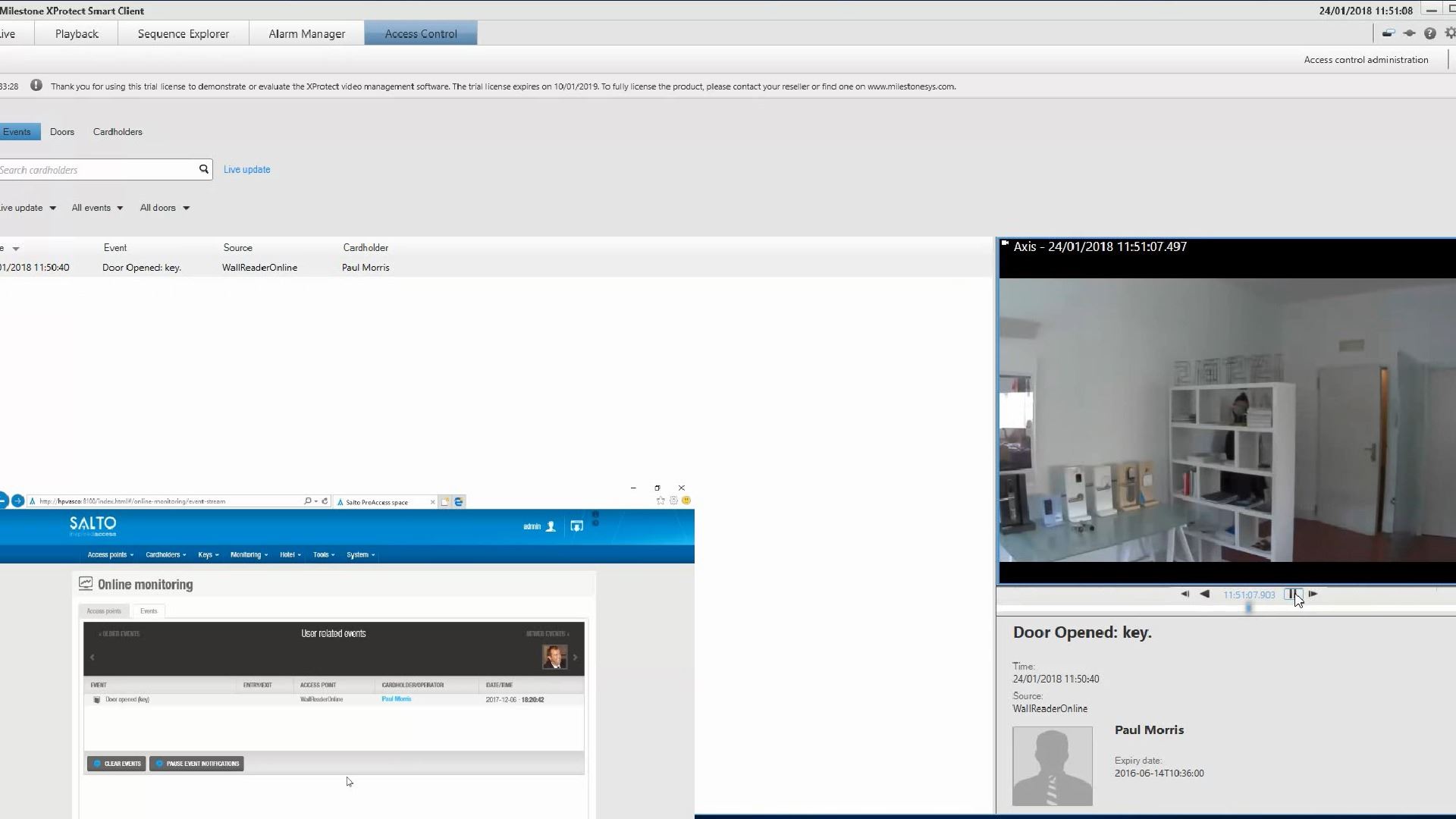
Task: Click the door icon in Door opened (key) row
Action: [x=96, y=699]
